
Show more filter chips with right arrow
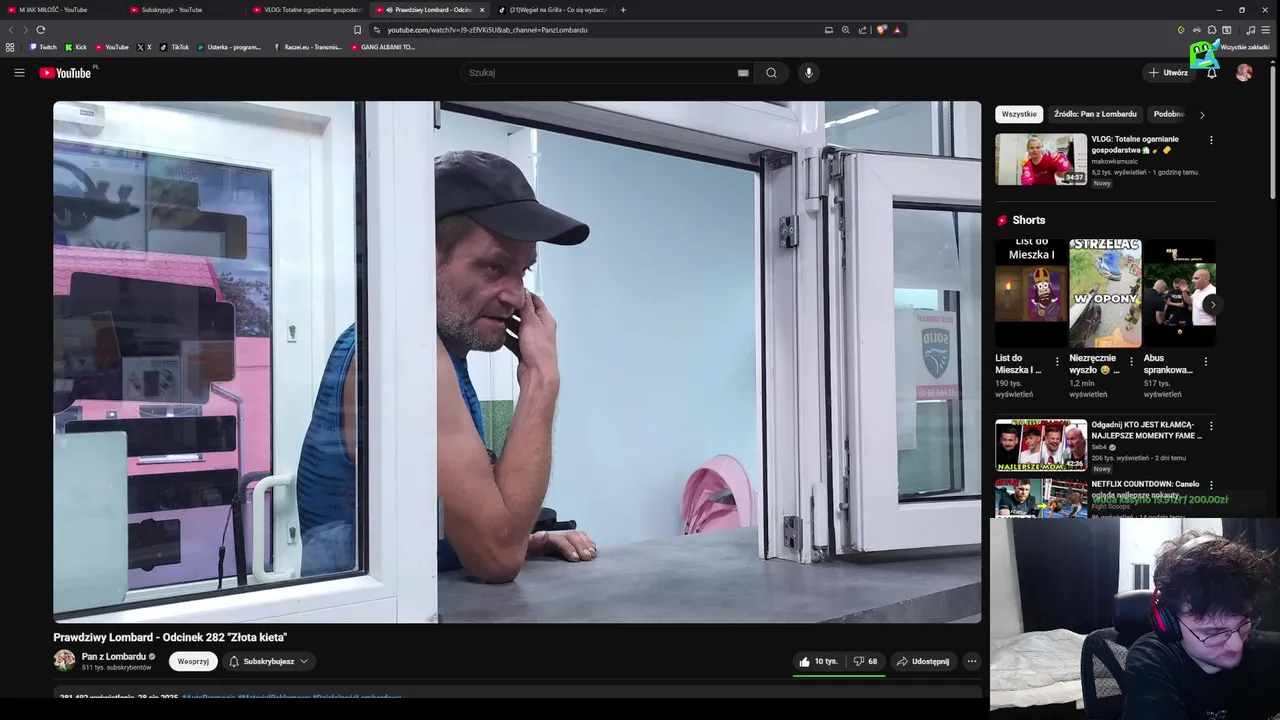1202,114
